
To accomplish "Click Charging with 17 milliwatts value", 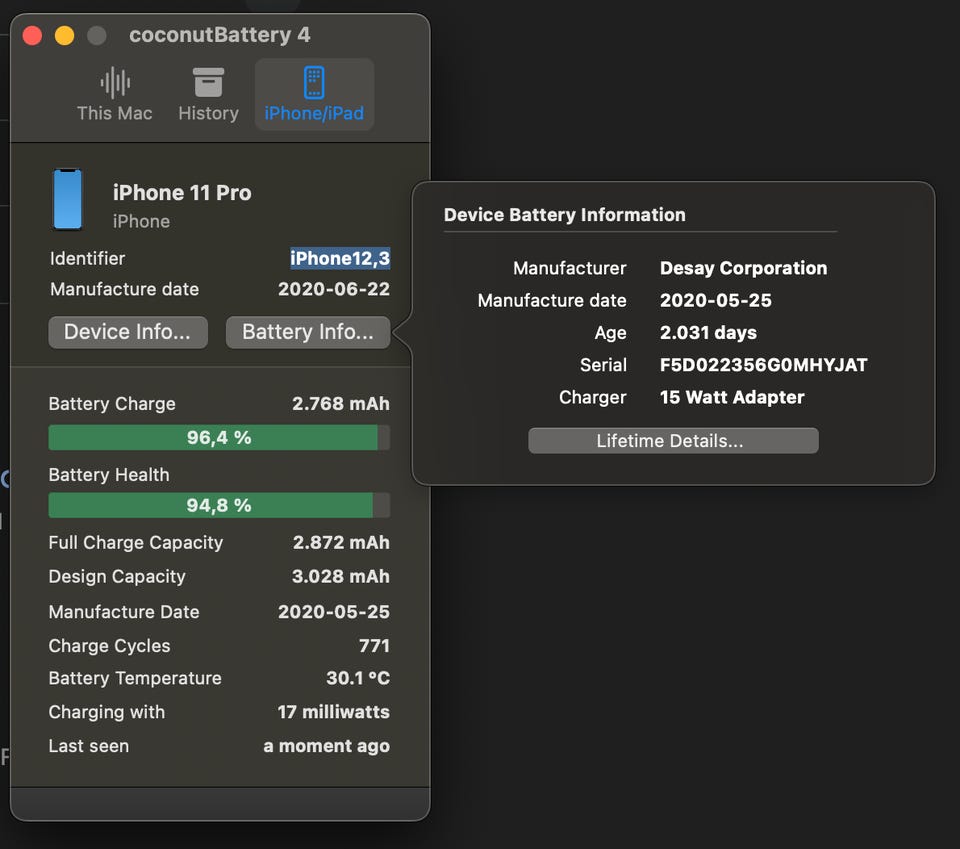I will [333, 712].
